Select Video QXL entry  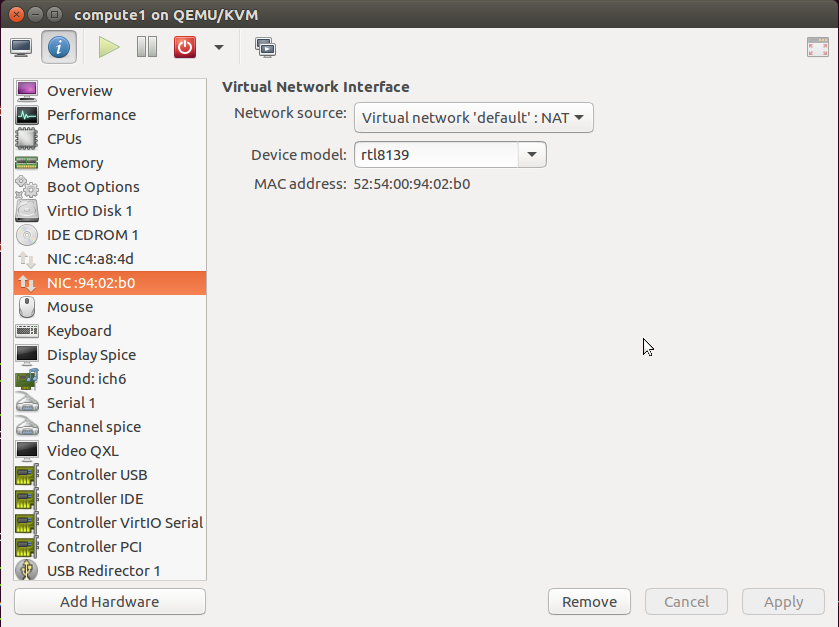point(110,451)
